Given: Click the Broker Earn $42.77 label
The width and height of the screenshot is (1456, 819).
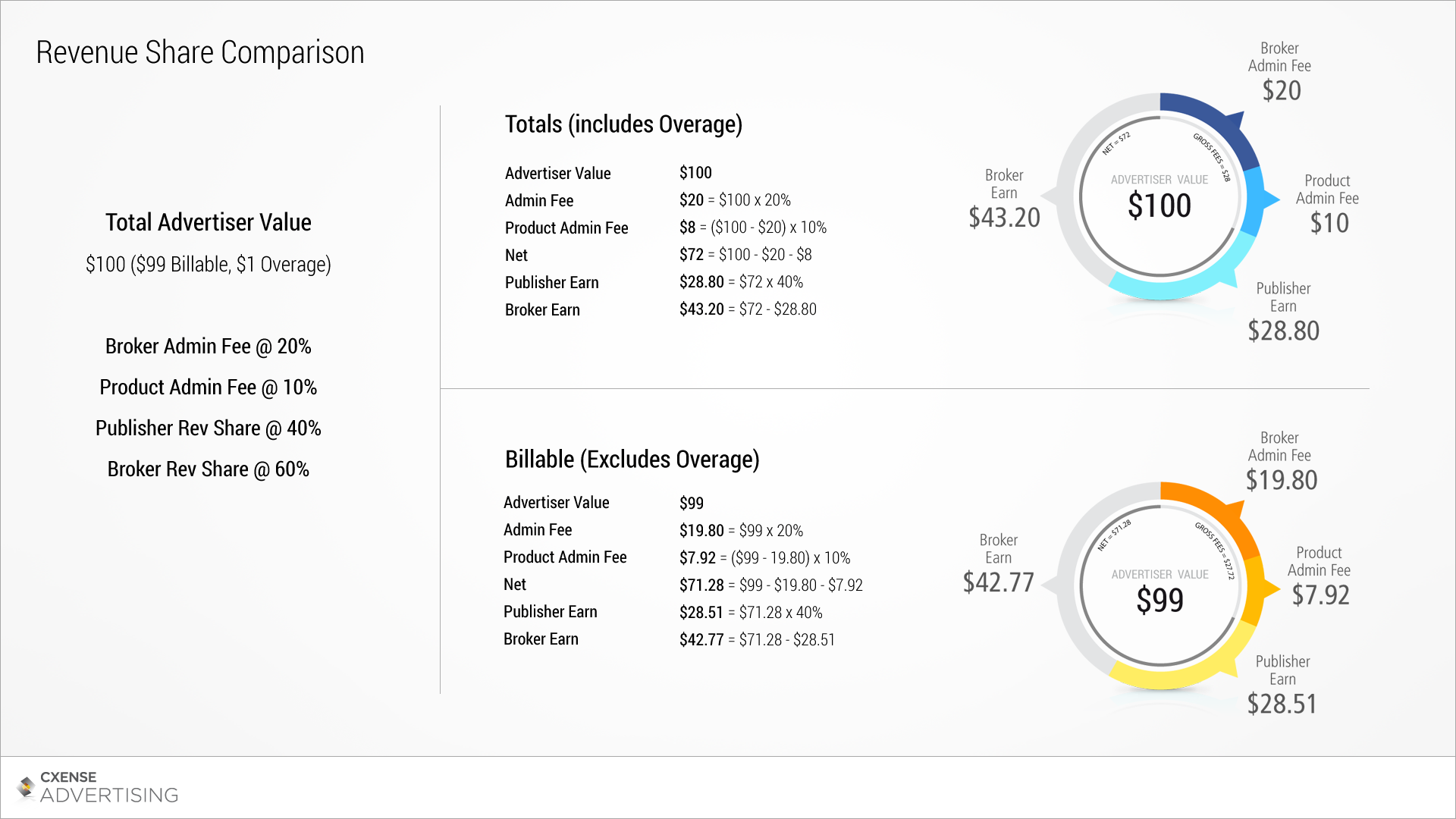Looking at the screenshot, I should pyautogui.click(x=999, y=563).
